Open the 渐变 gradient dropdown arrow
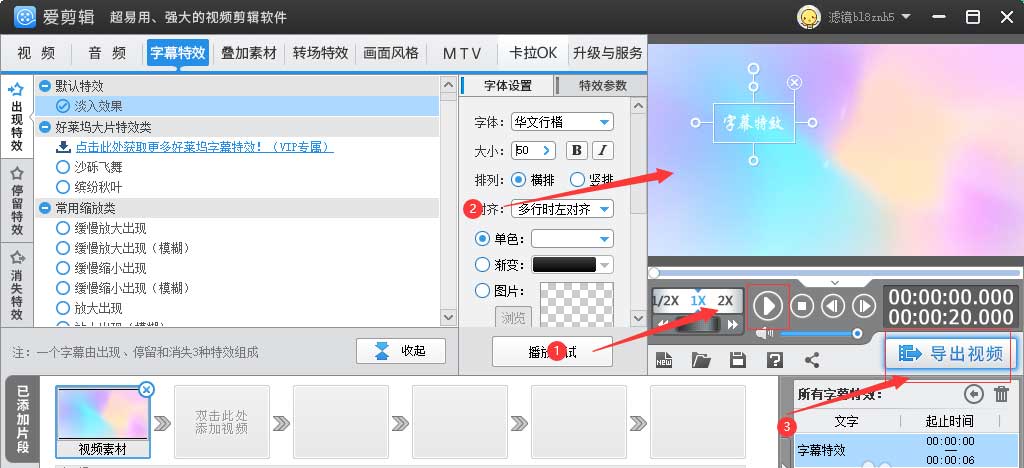 coord(605,264)
